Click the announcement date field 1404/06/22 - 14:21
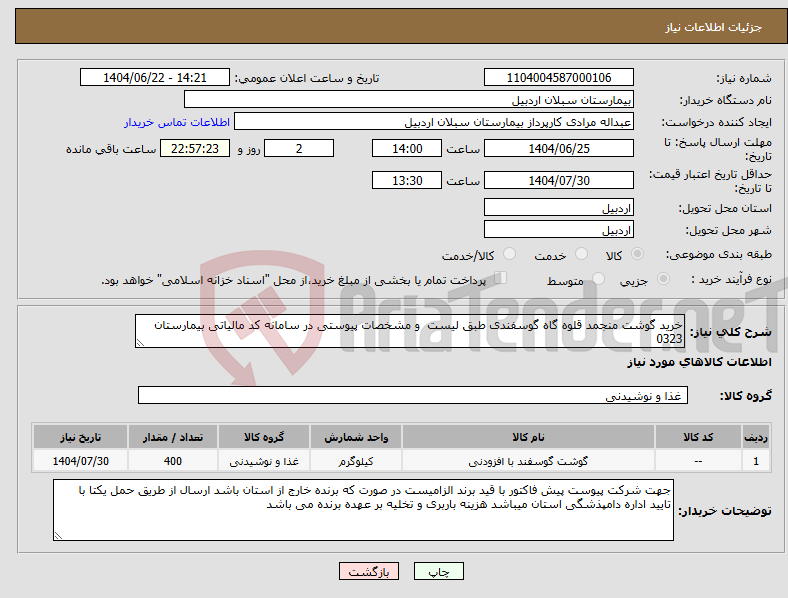Screen dimensions: 788x598 click(x=155, y=77)
